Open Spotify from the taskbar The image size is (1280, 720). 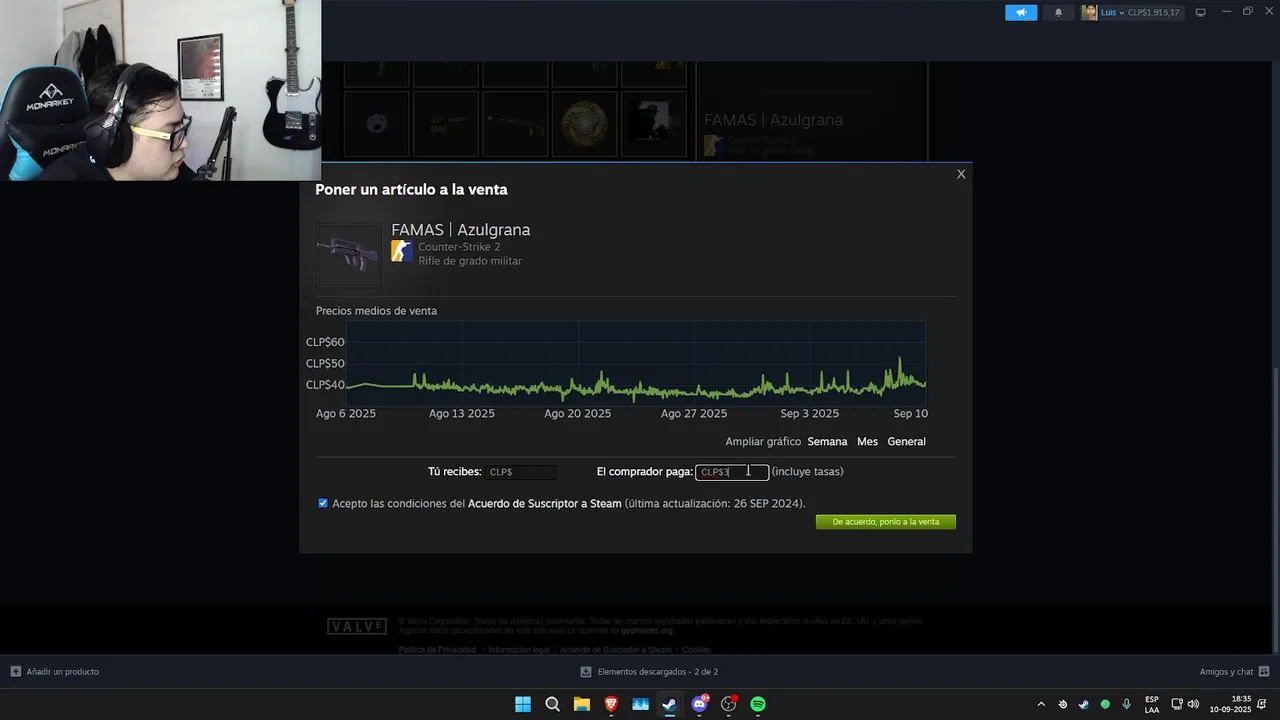click(758, 704)
